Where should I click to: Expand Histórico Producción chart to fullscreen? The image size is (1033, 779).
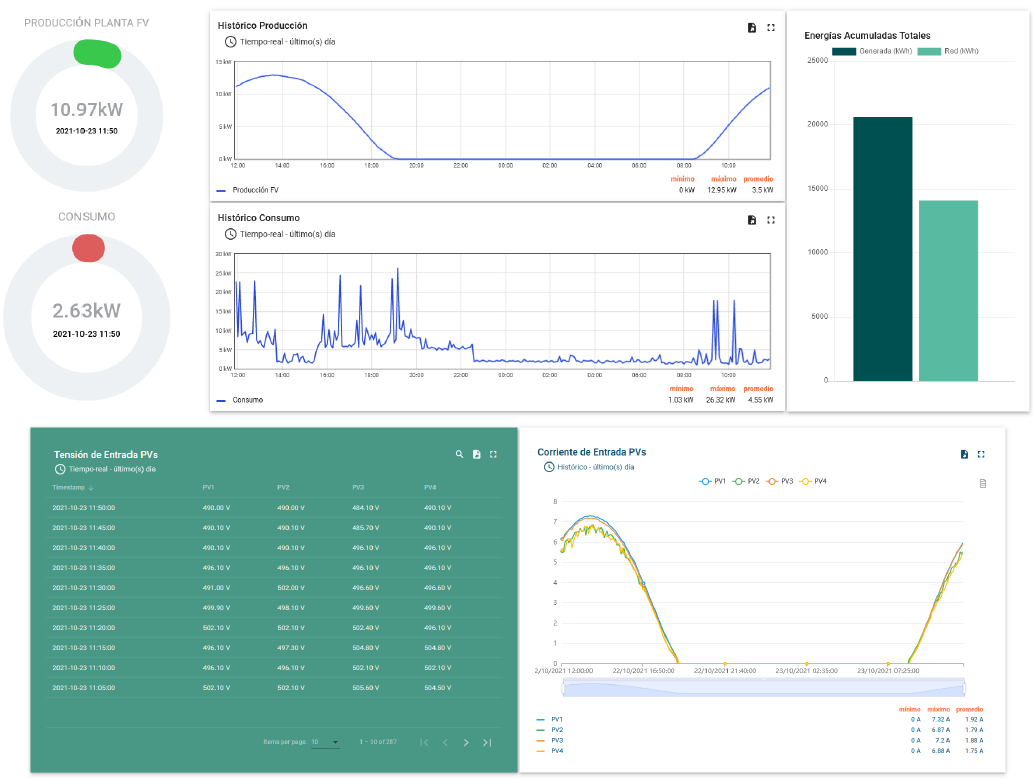click(x=771, y=27)
